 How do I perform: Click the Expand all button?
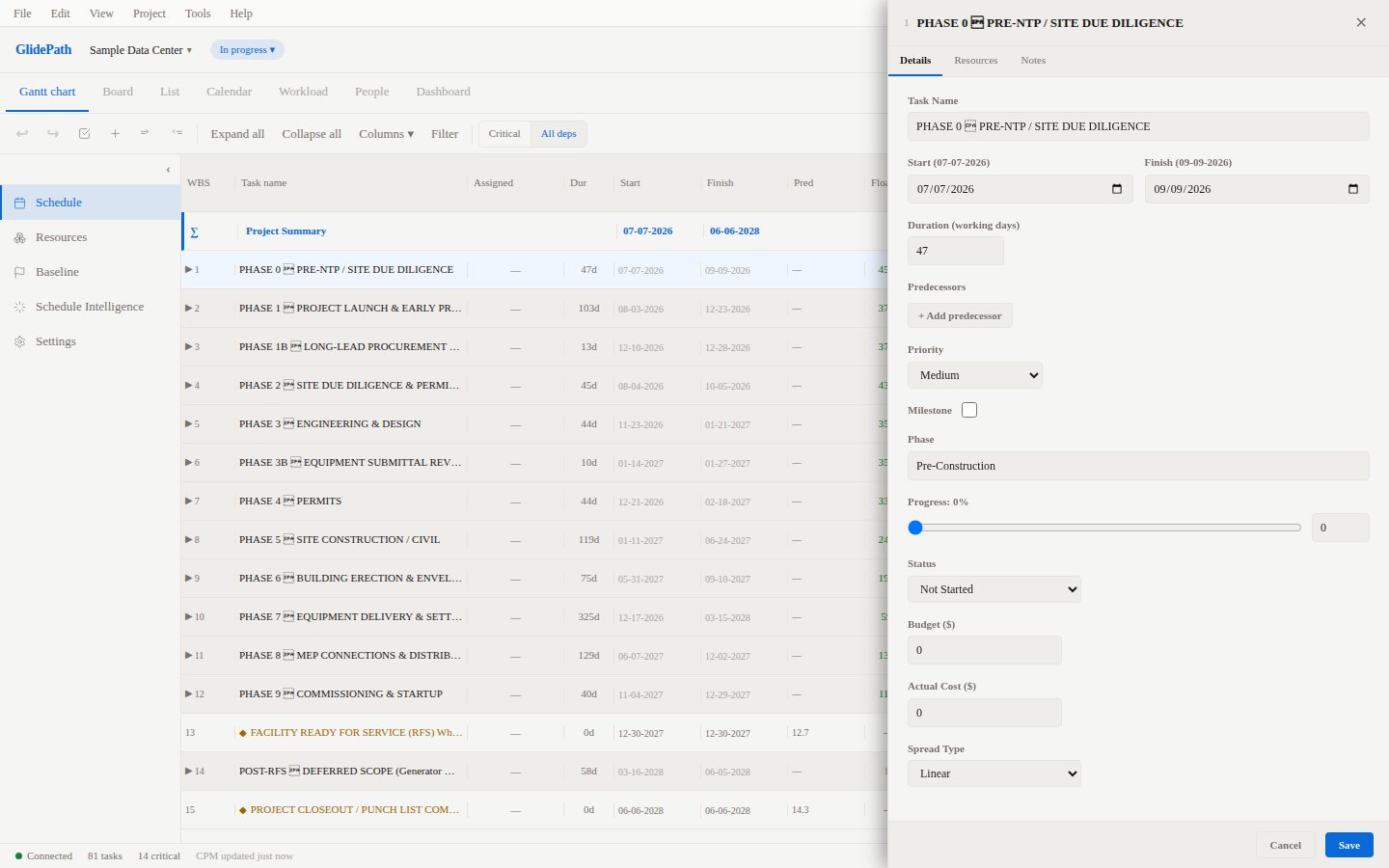click(237, 134)
